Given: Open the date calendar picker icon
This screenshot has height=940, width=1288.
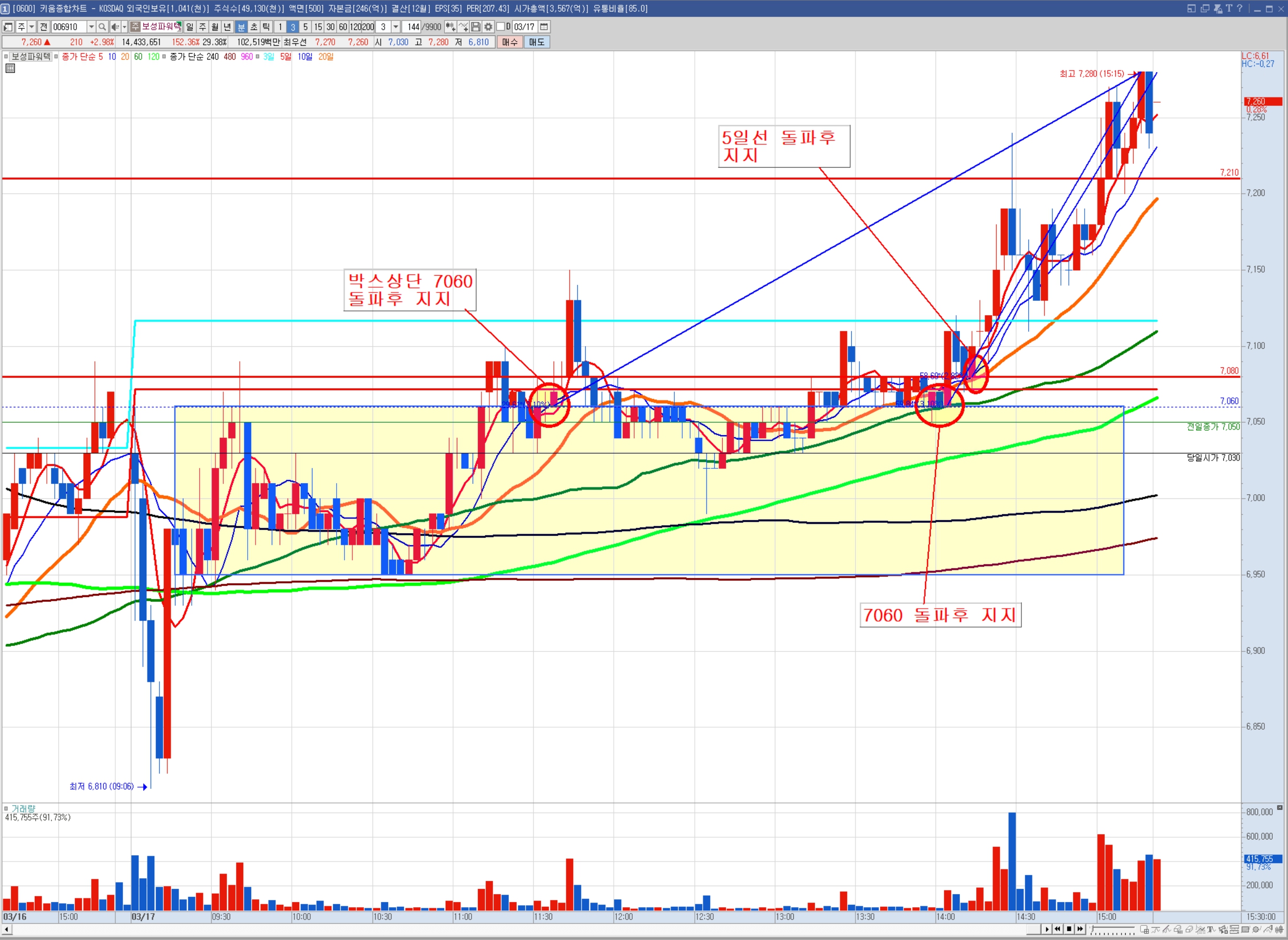Looking at the screenshot, I should tap(544, 27).
